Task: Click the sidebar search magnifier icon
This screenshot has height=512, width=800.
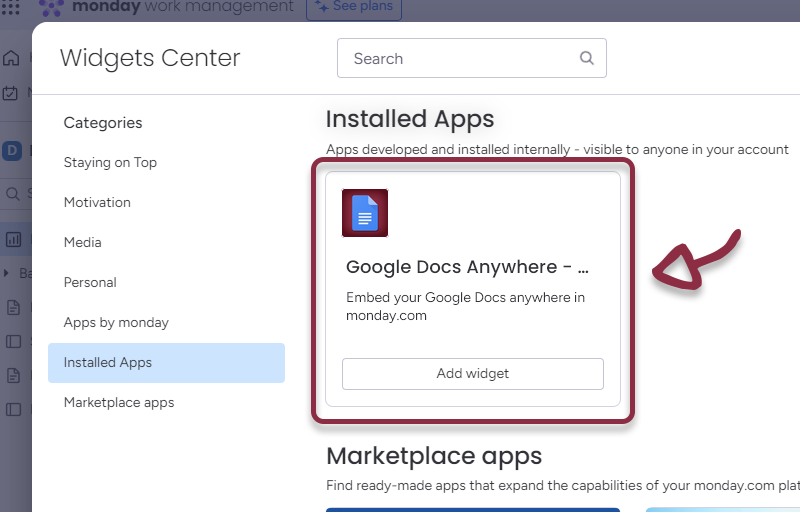Action: point(13,194)
